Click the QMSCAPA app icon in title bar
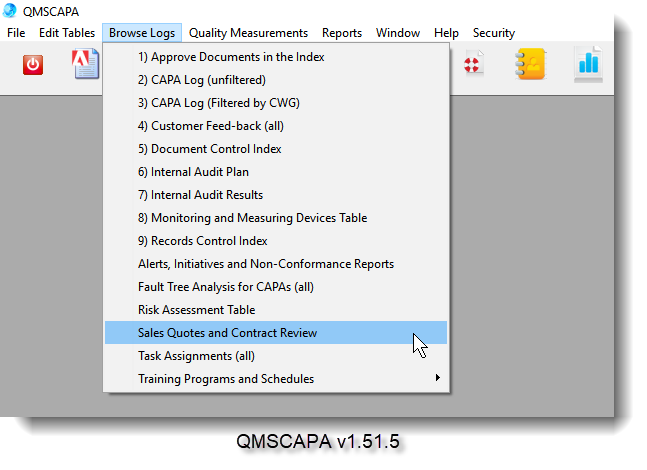647x470 pixels. point(12,11)
